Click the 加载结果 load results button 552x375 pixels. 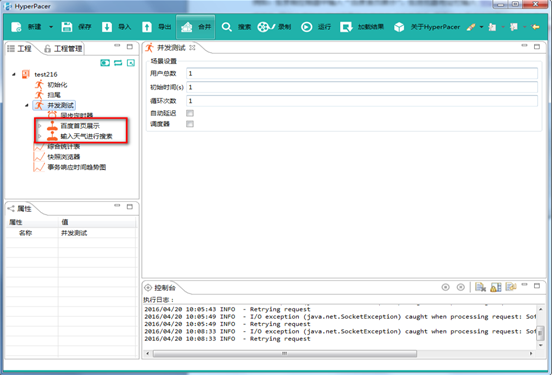tap(362, 27)
